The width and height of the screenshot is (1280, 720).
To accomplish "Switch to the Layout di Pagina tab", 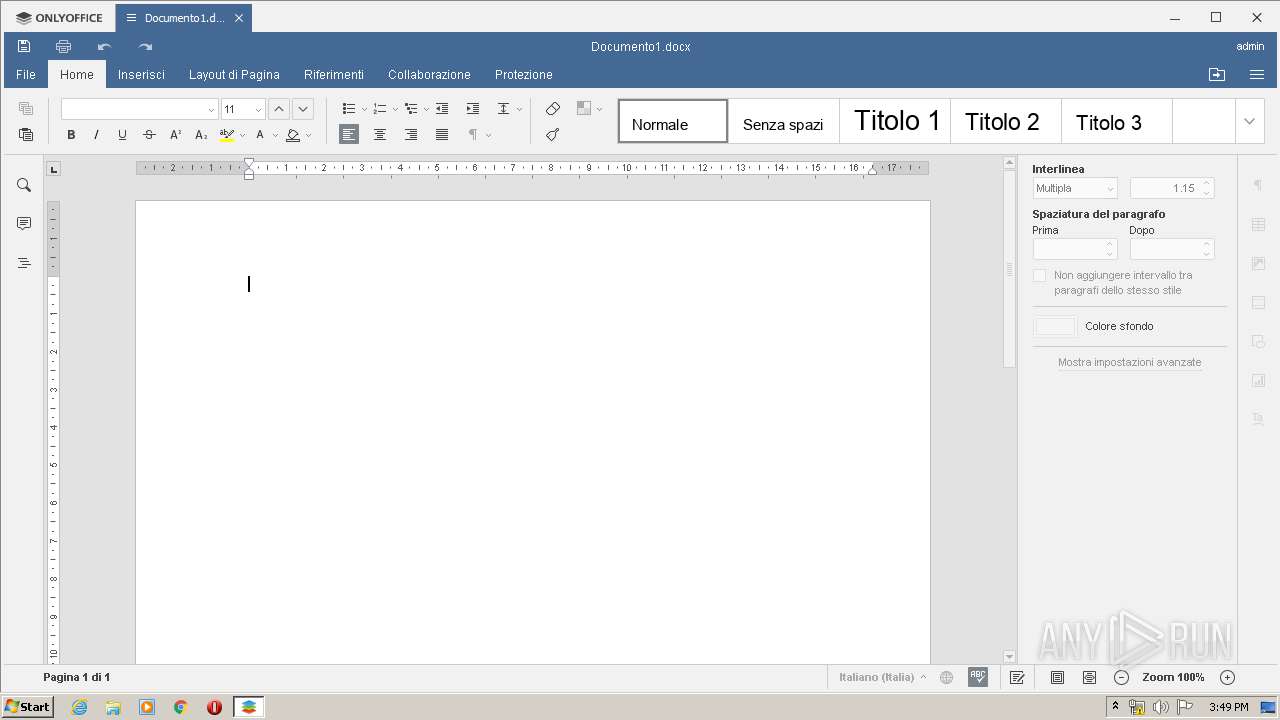I will tap(234, 74).
